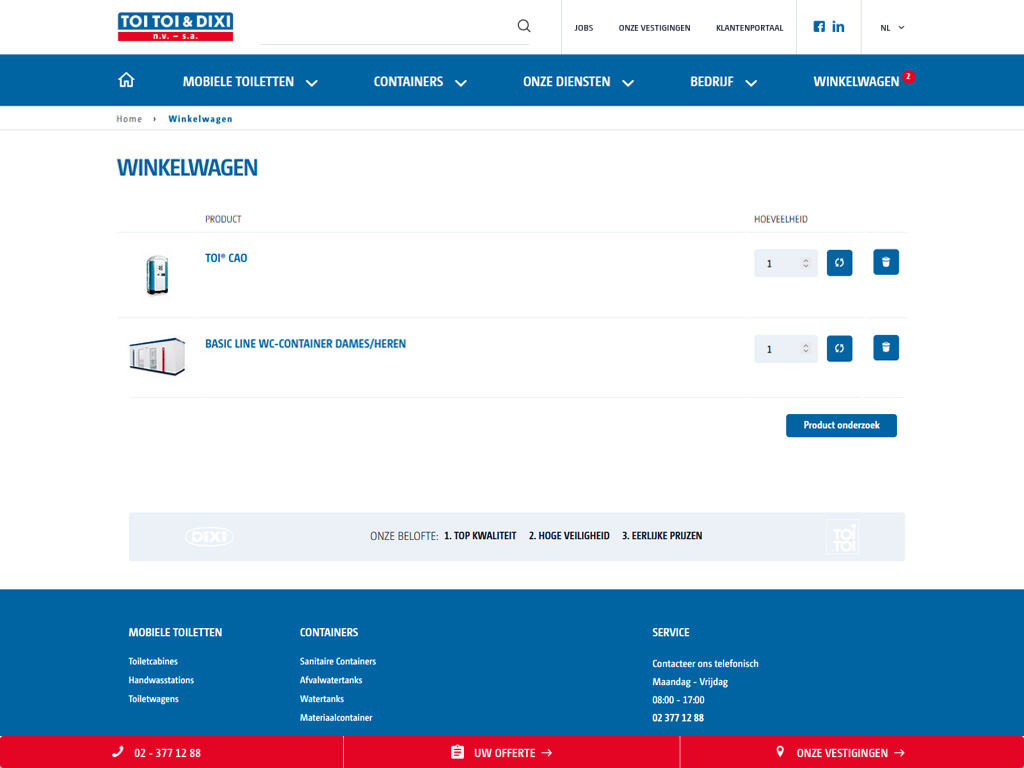The height and width of the screenshot is (768, 1024).
Task: Open the NL language selector
Action: coord(892,28)
